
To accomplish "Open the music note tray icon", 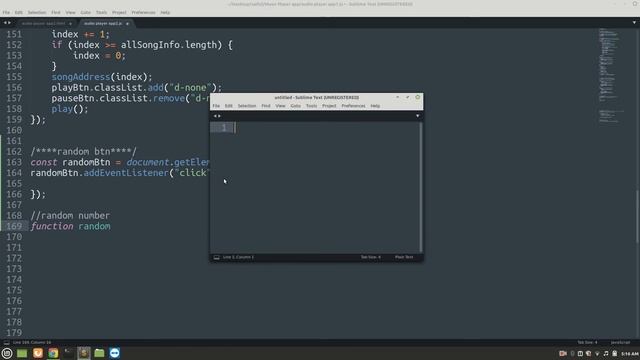I will click(606, 353).
